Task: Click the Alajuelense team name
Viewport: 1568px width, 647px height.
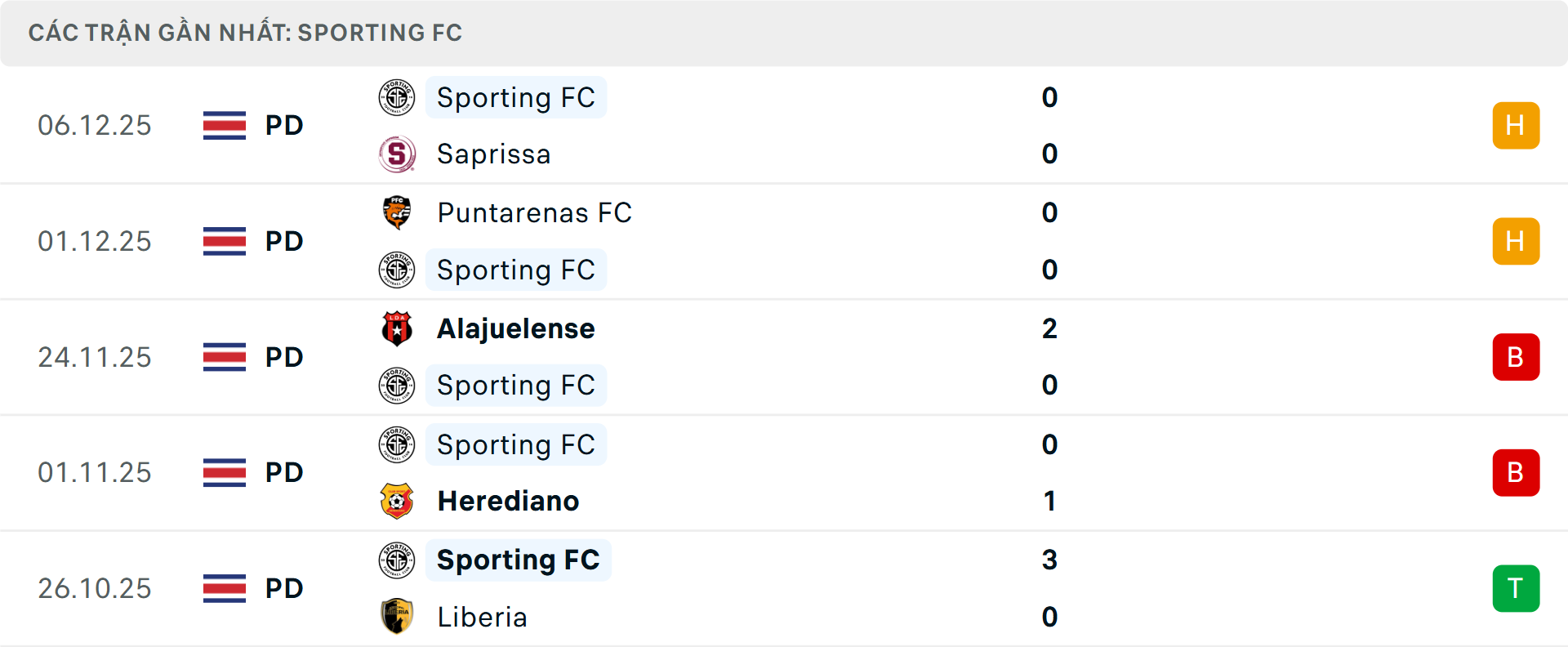Action: [515, 329]
